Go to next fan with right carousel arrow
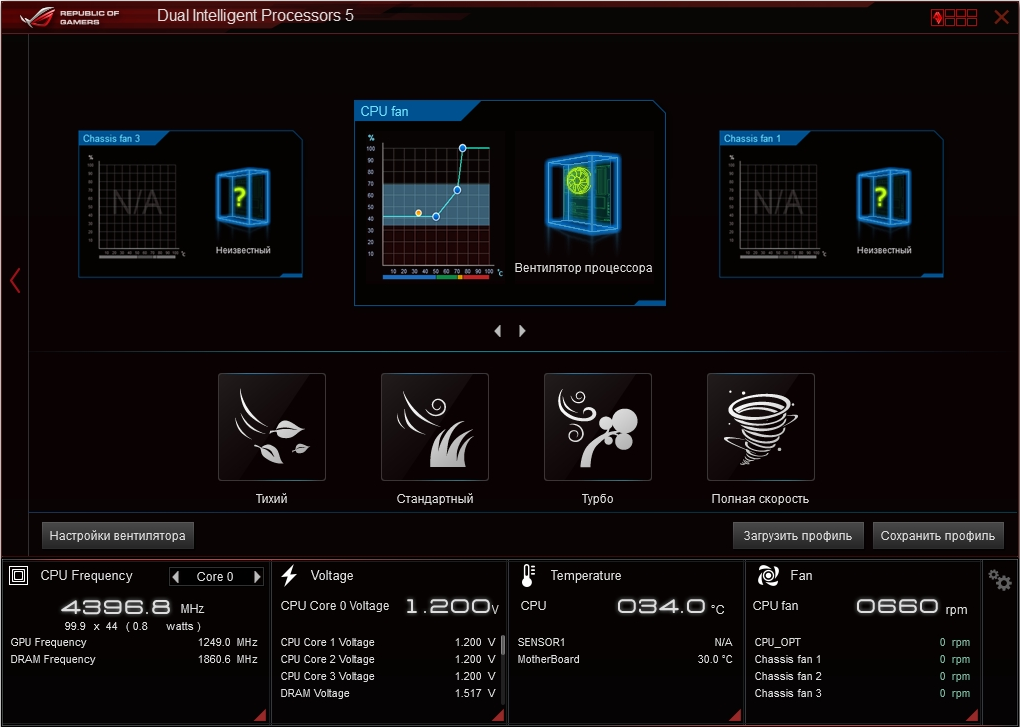 [522, 331]
